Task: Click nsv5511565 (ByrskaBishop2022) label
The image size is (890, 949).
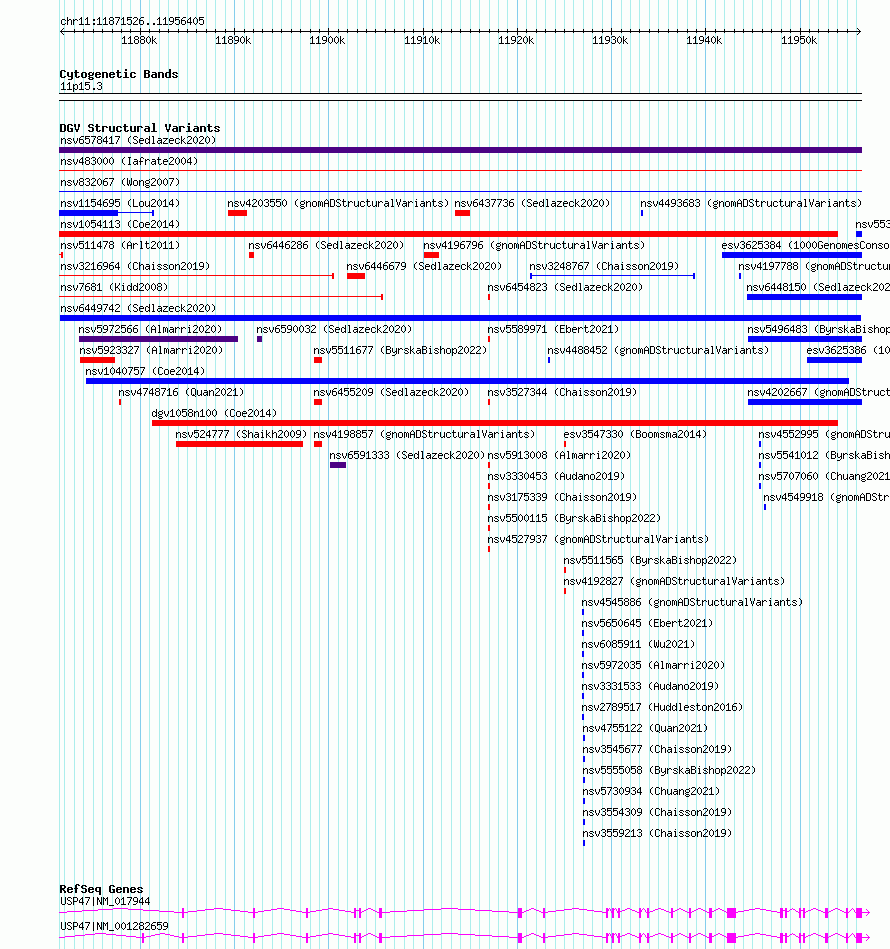Action: point(650,560)
